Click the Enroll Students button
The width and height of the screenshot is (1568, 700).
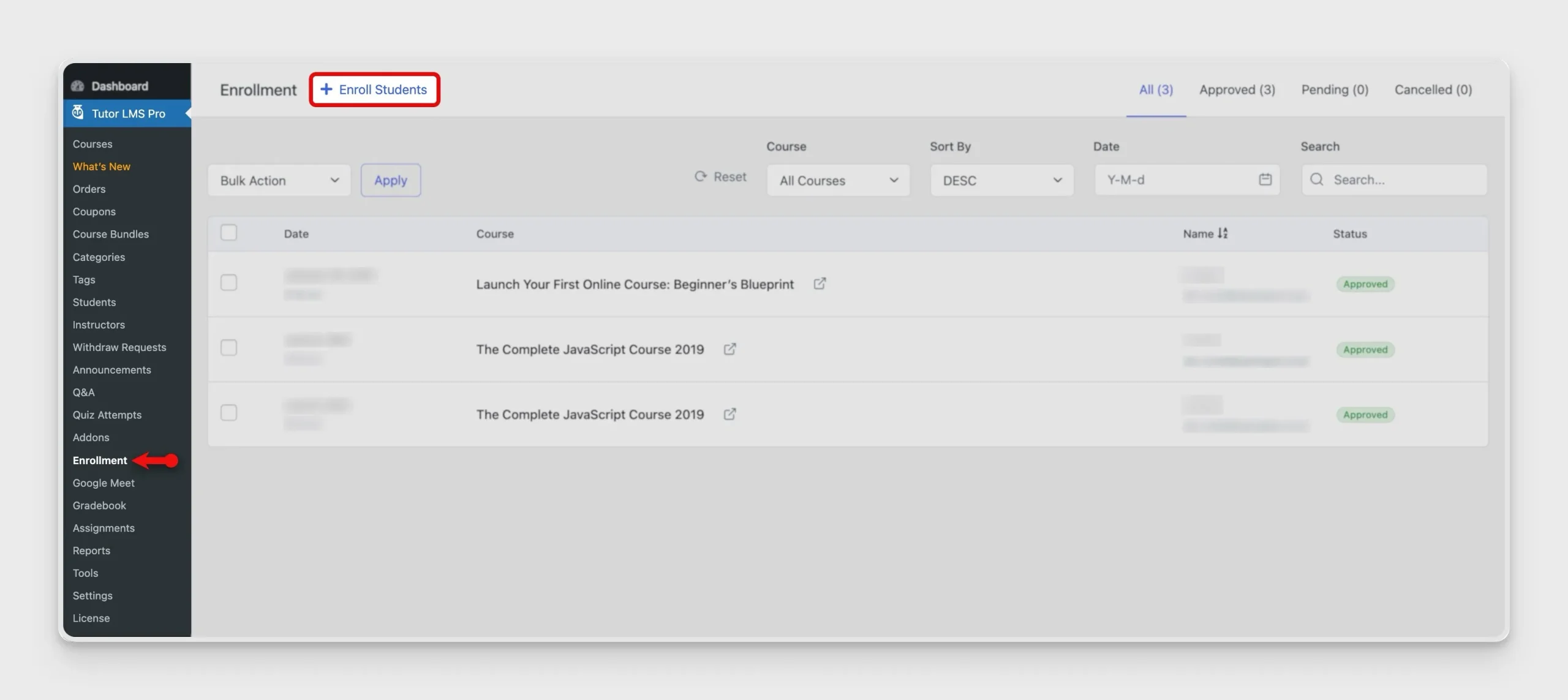(374, 89)
